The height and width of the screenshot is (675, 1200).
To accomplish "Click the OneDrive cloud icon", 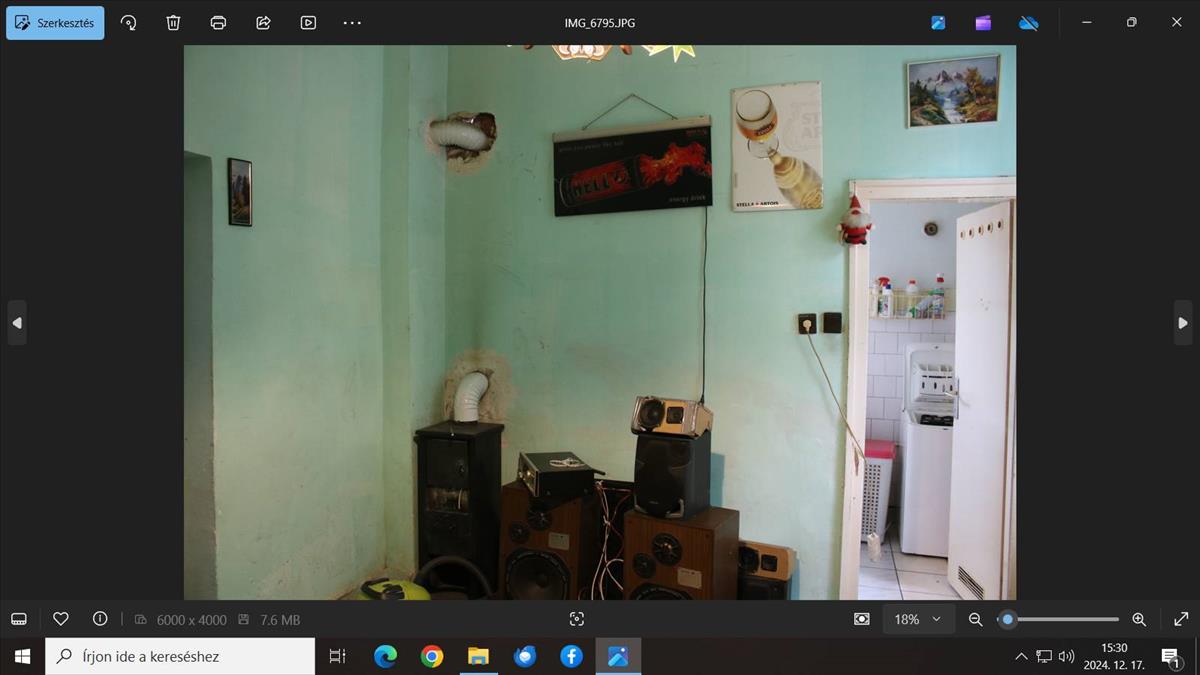I will [x=1028, y=23].
